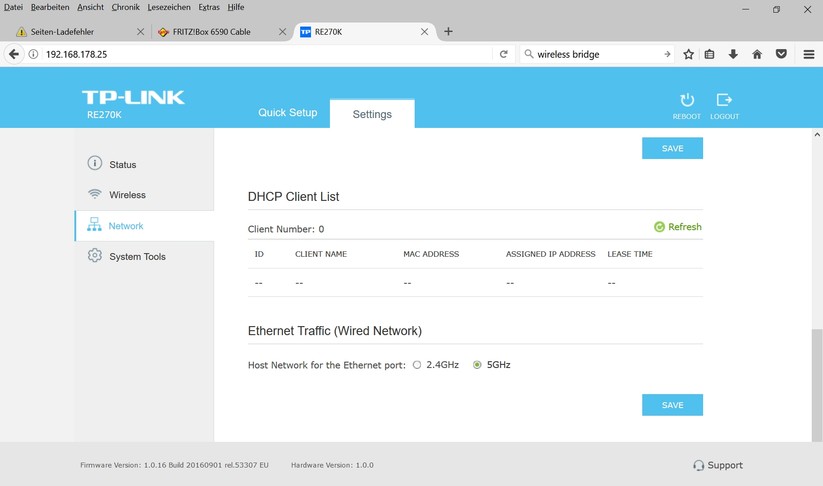The width and height of the screenshot is (823, 486).
Task: Open a new tab with the plus icon
Action: point(448,31)
